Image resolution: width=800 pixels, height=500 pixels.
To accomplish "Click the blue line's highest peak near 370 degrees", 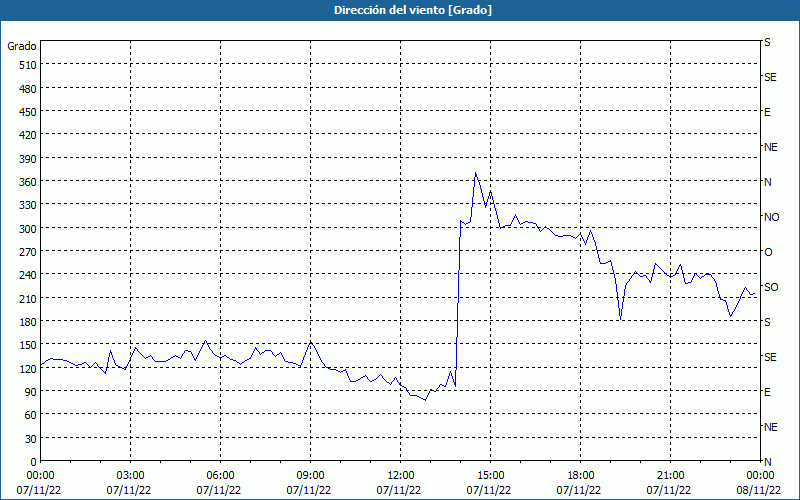I will click(476, 173).
